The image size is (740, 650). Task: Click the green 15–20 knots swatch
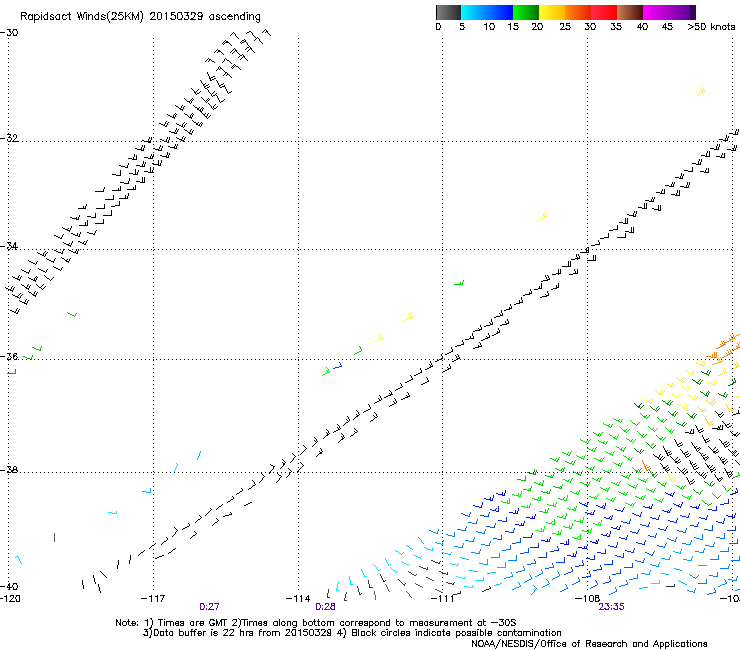(x=526, y=12)
